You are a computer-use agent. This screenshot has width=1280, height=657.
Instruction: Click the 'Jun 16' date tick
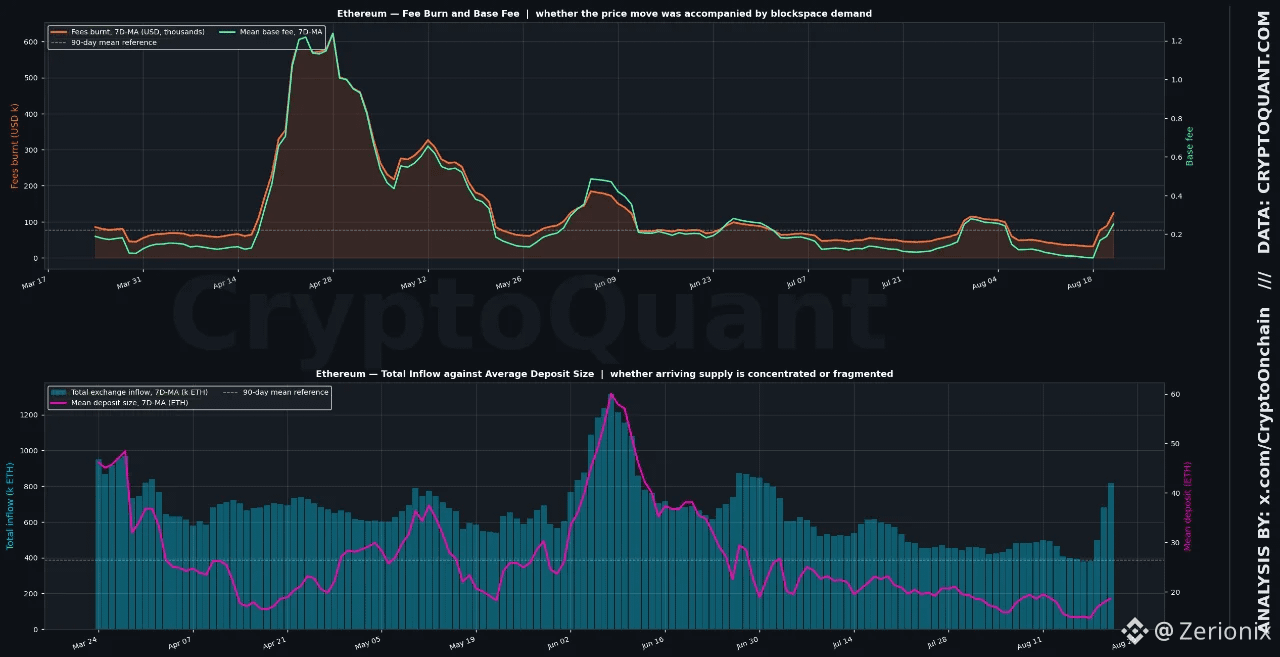pyautogui.click(x=652, y=644)
